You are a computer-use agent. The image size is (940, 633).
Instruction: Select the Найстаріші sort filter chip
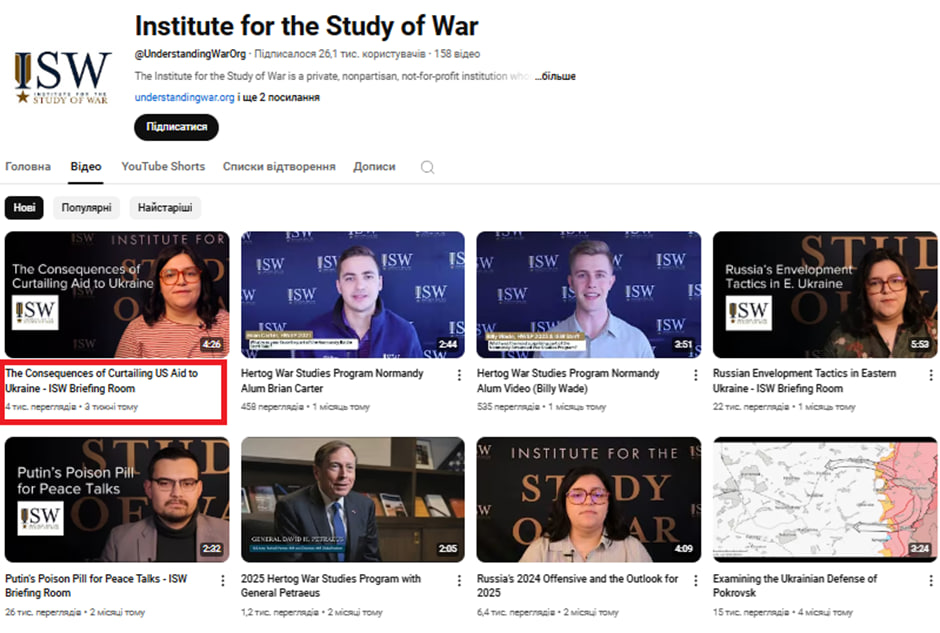[165, 208]
